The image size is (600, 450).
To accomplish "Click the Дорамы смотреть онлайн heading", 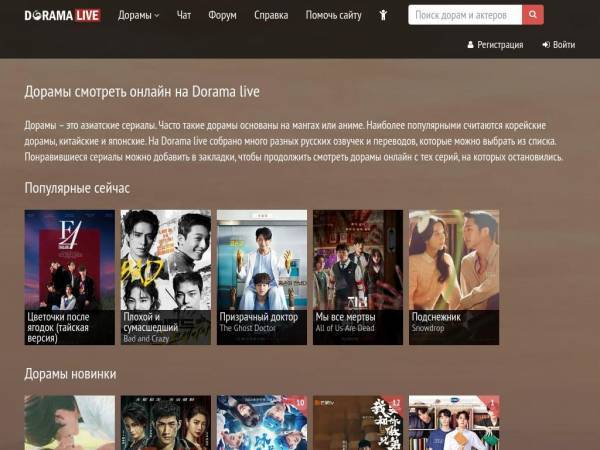I will point(142,92).
